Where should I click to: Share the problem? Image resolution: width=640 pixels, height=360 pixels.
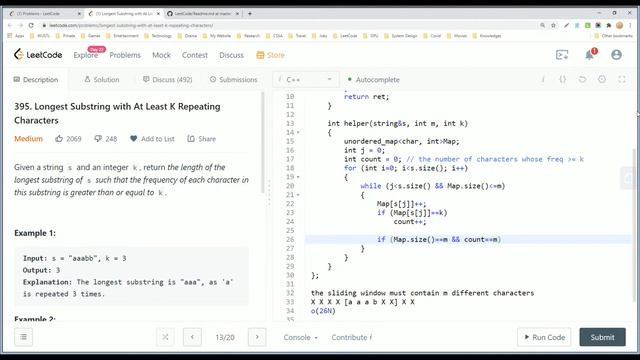202,139
